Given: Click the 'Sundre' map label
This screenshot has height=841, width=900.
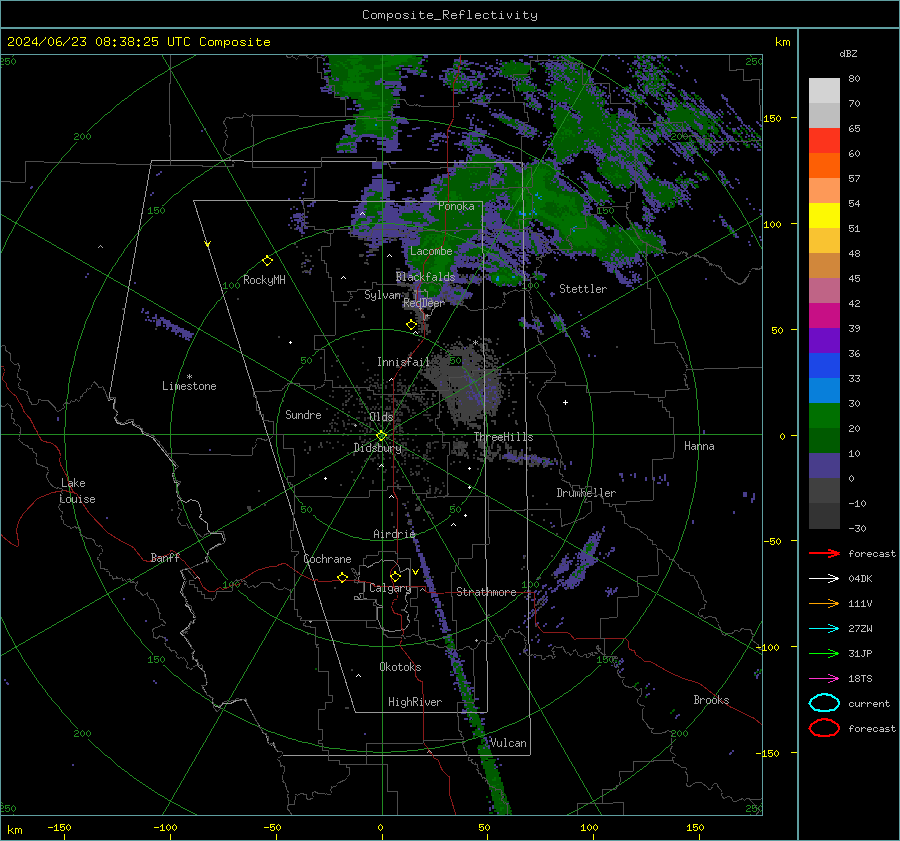Looking at the screenshot, I should coord(303,414).
